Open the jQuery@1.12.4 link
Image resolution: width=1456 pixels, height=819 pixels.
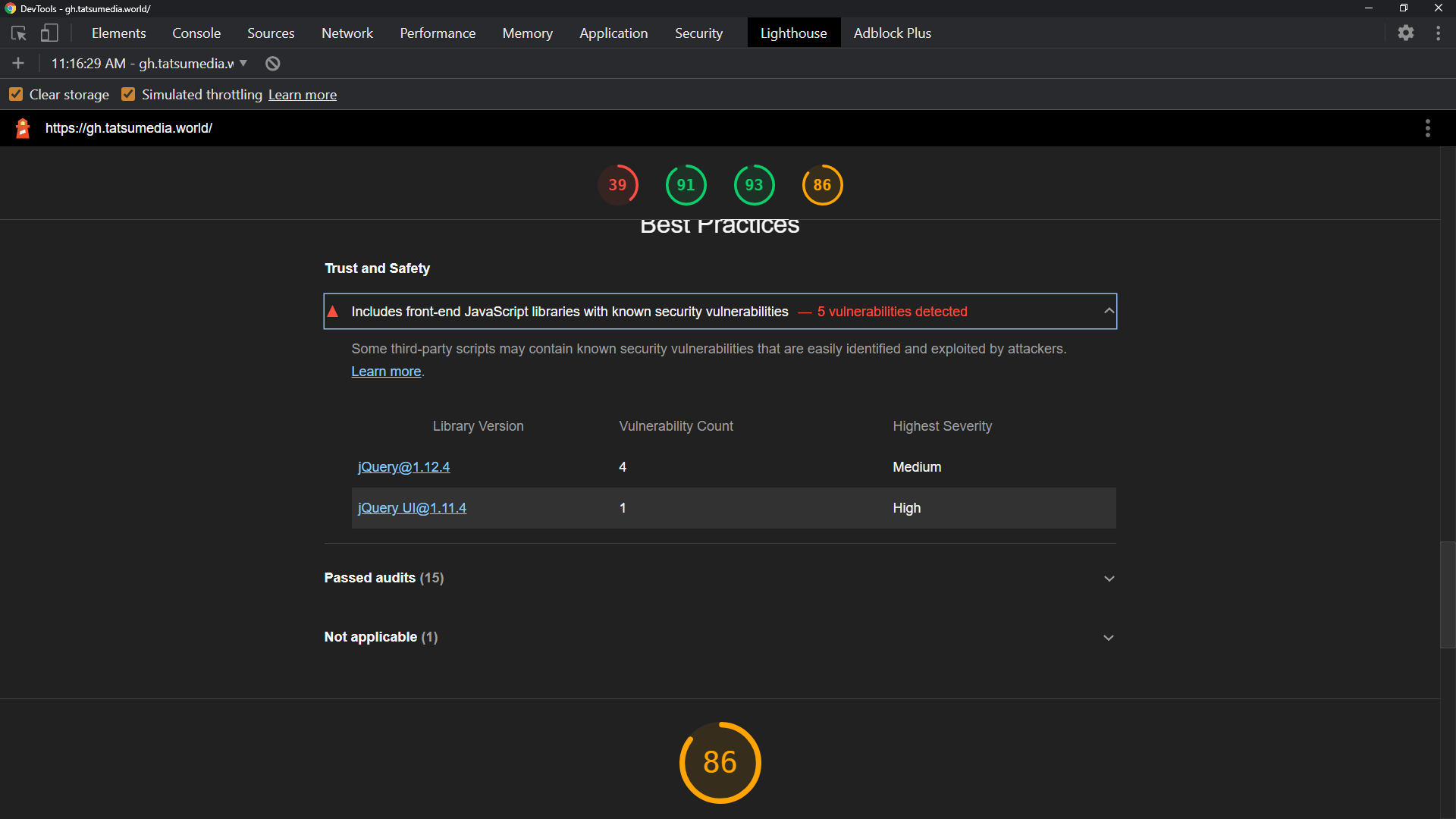pos(403,467)
